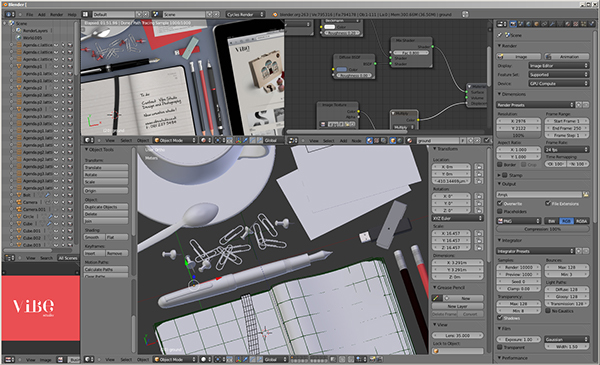Viewport: 600px width, 365px height.
Task: Open the Cycles Render engine dropdown
Action: (245, 14)
